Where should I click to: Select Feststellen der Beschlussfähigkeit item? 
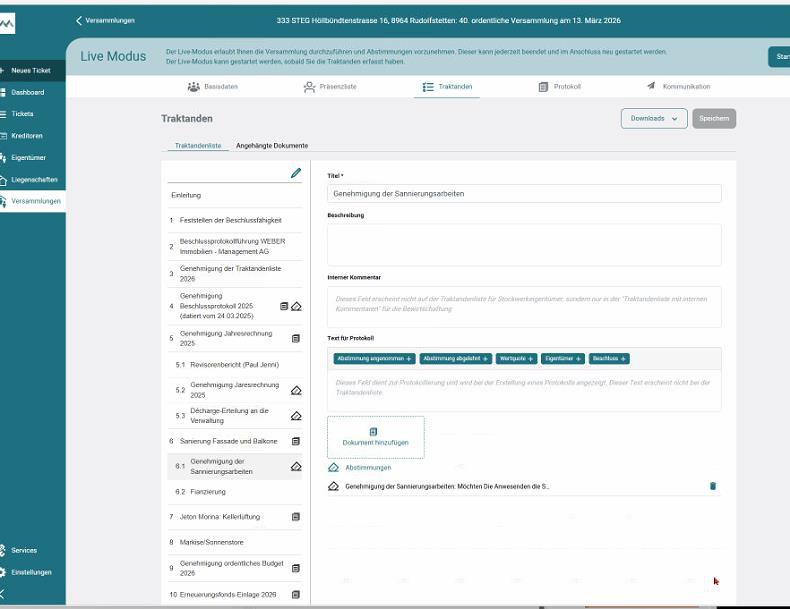click(x=235, y=220)
